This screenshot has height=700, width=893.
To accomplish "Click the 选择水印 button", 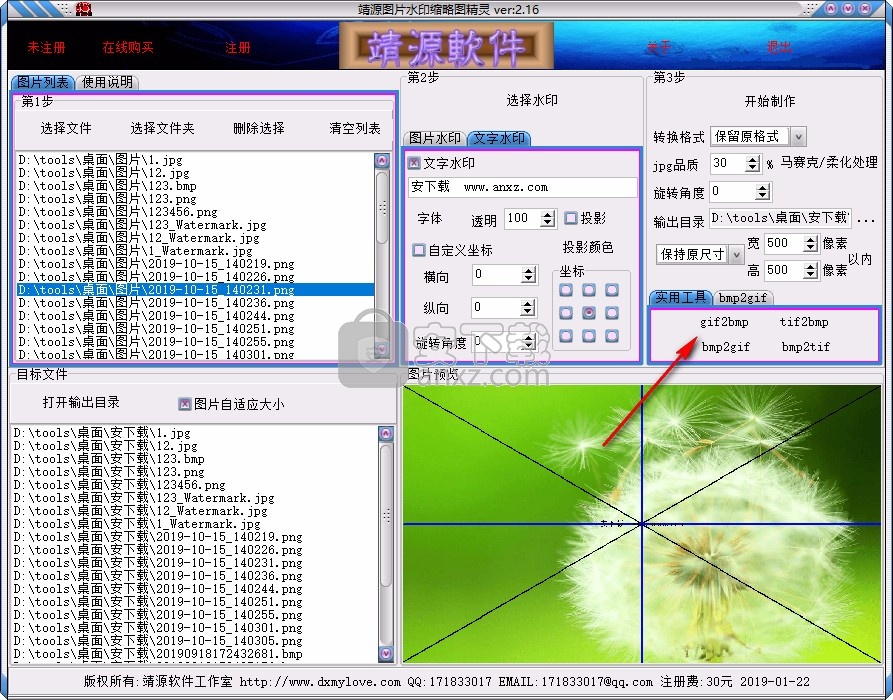I will tap(532, 100).
